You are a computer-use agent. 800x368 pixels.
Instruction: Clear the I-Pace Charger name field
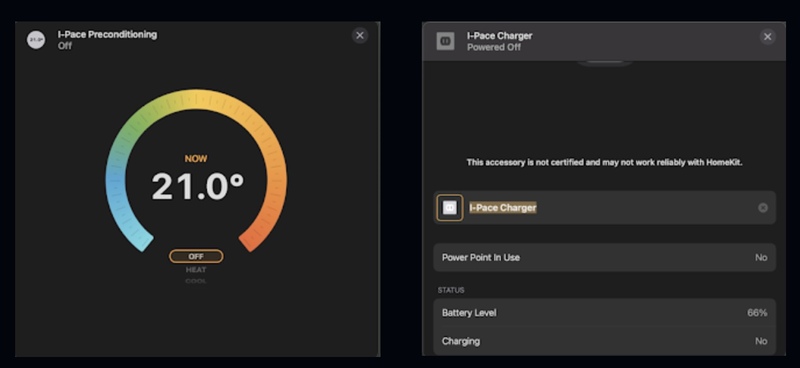click(763, 208)
